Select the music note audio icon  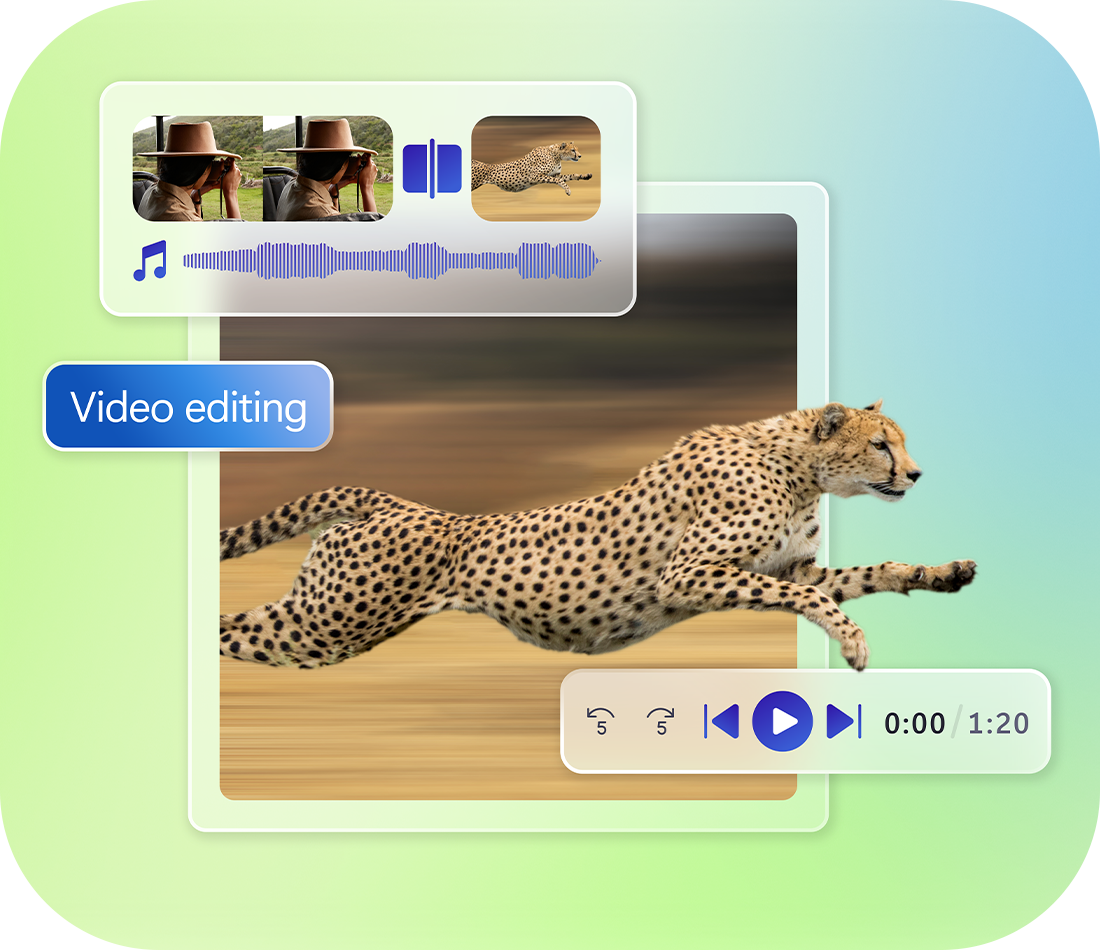click(150, 262)
